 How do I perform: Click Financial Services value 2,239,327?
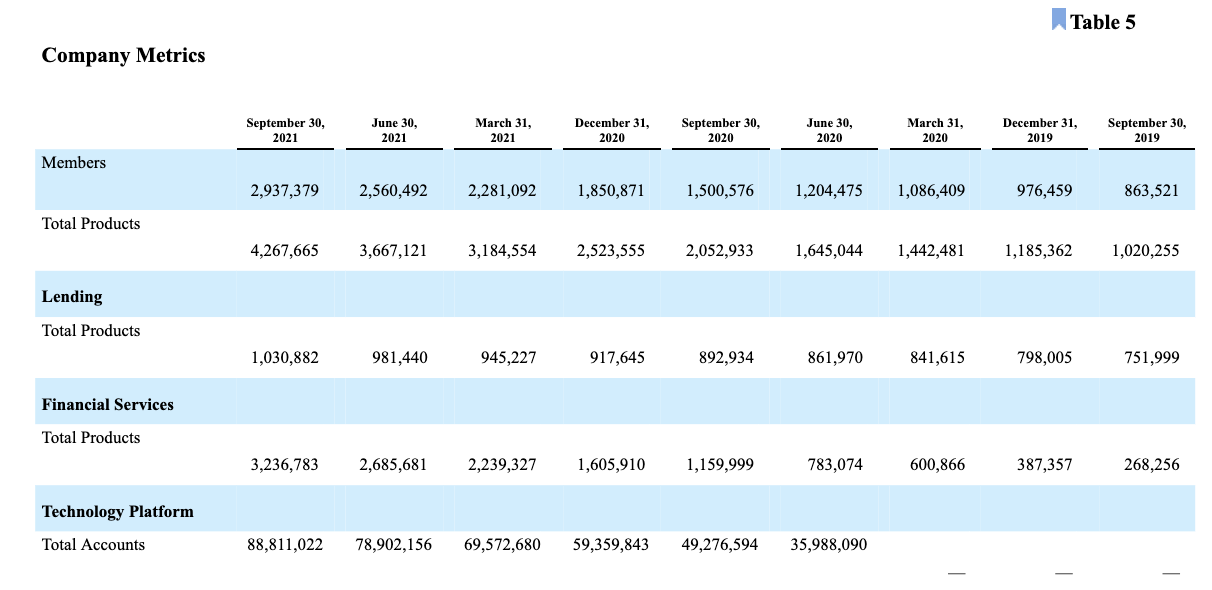(x=502, y=465)
